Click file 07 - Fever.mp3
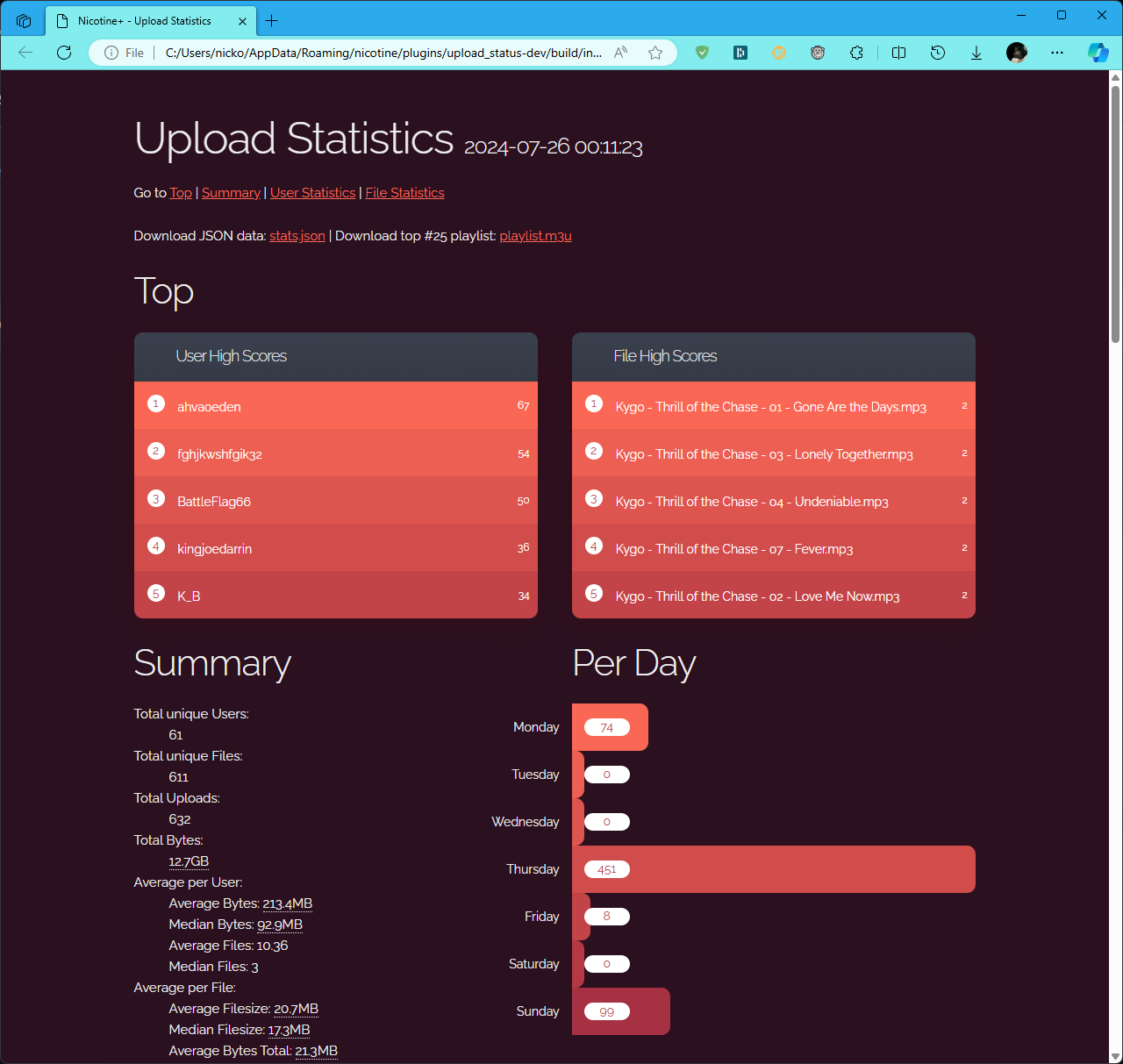Image resolution: width=1123 pixels, height=1064 pixels. click(774, 547)
